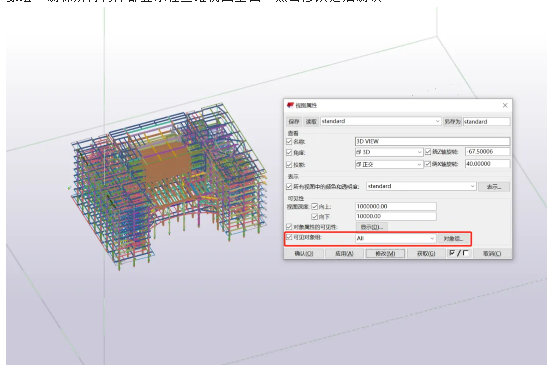The image size is (556, 372).
Task: Toggle the 投影 checkbox
Action: (289, 165)
